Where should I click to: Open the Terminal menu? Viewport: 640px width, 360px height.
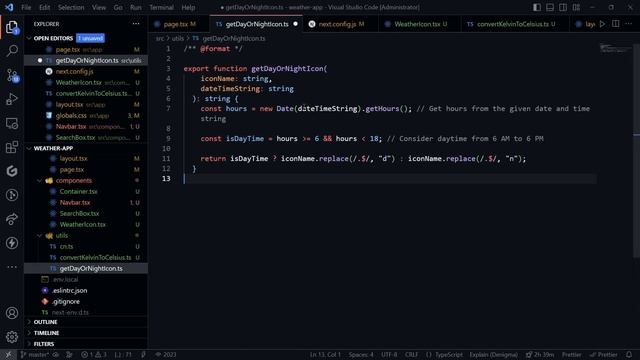click(161, 7)
